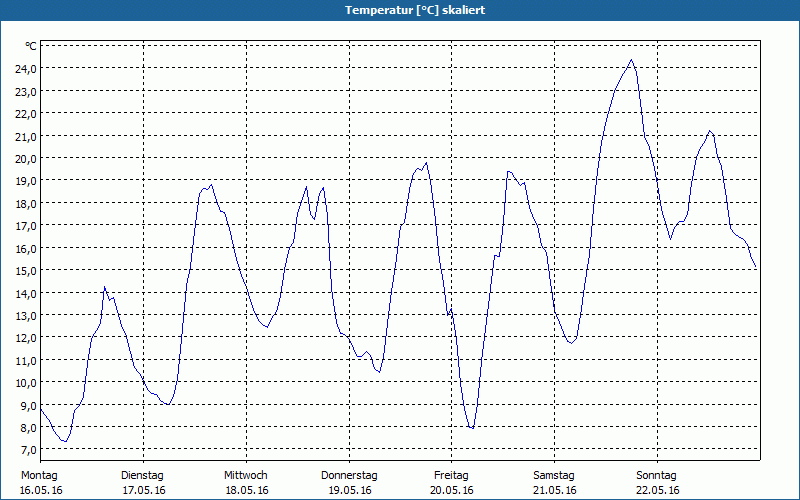Select the 16,0 axis value
This screenshot has width=800, height=500.
point(26,248)
